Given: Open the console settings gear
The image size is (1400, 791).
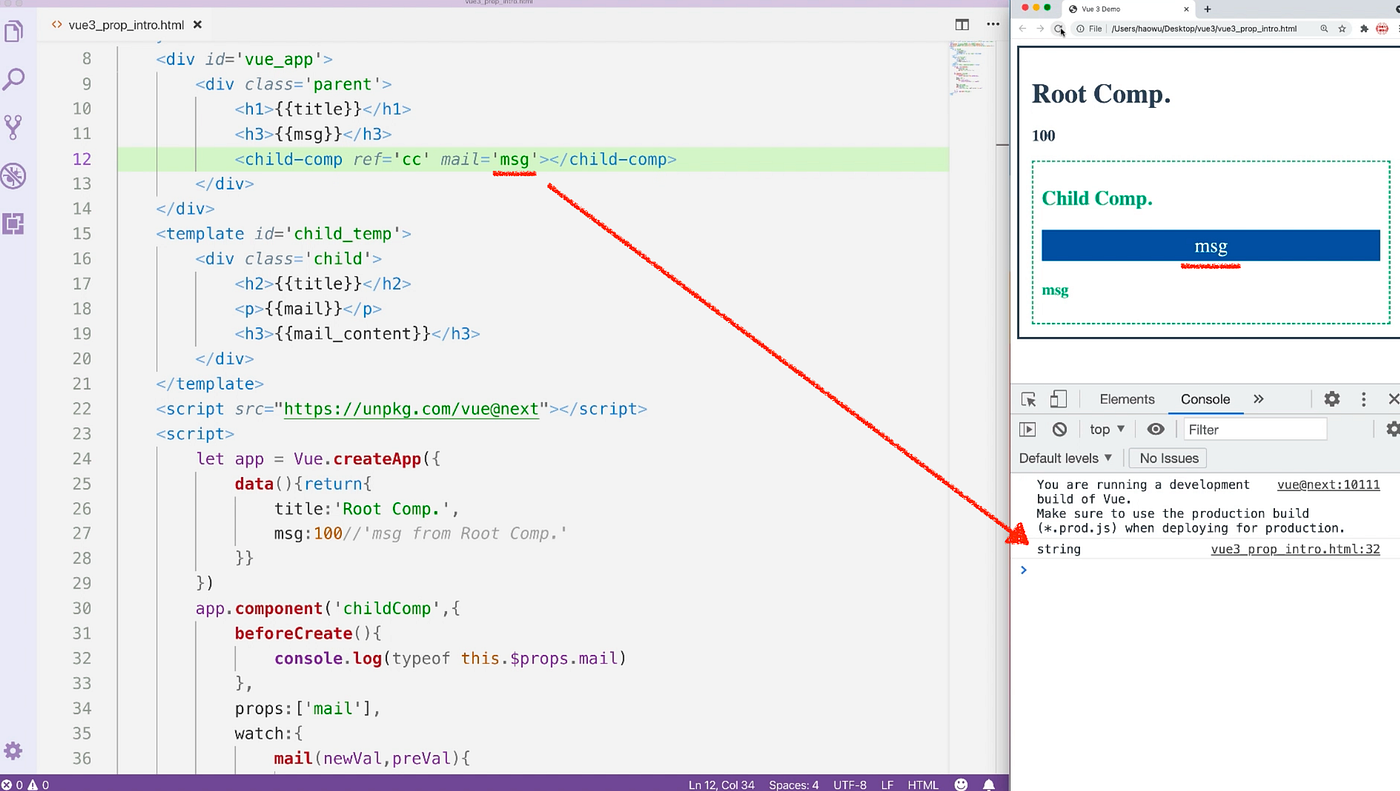Looking at the screenshot, I should click(1393, 429).
